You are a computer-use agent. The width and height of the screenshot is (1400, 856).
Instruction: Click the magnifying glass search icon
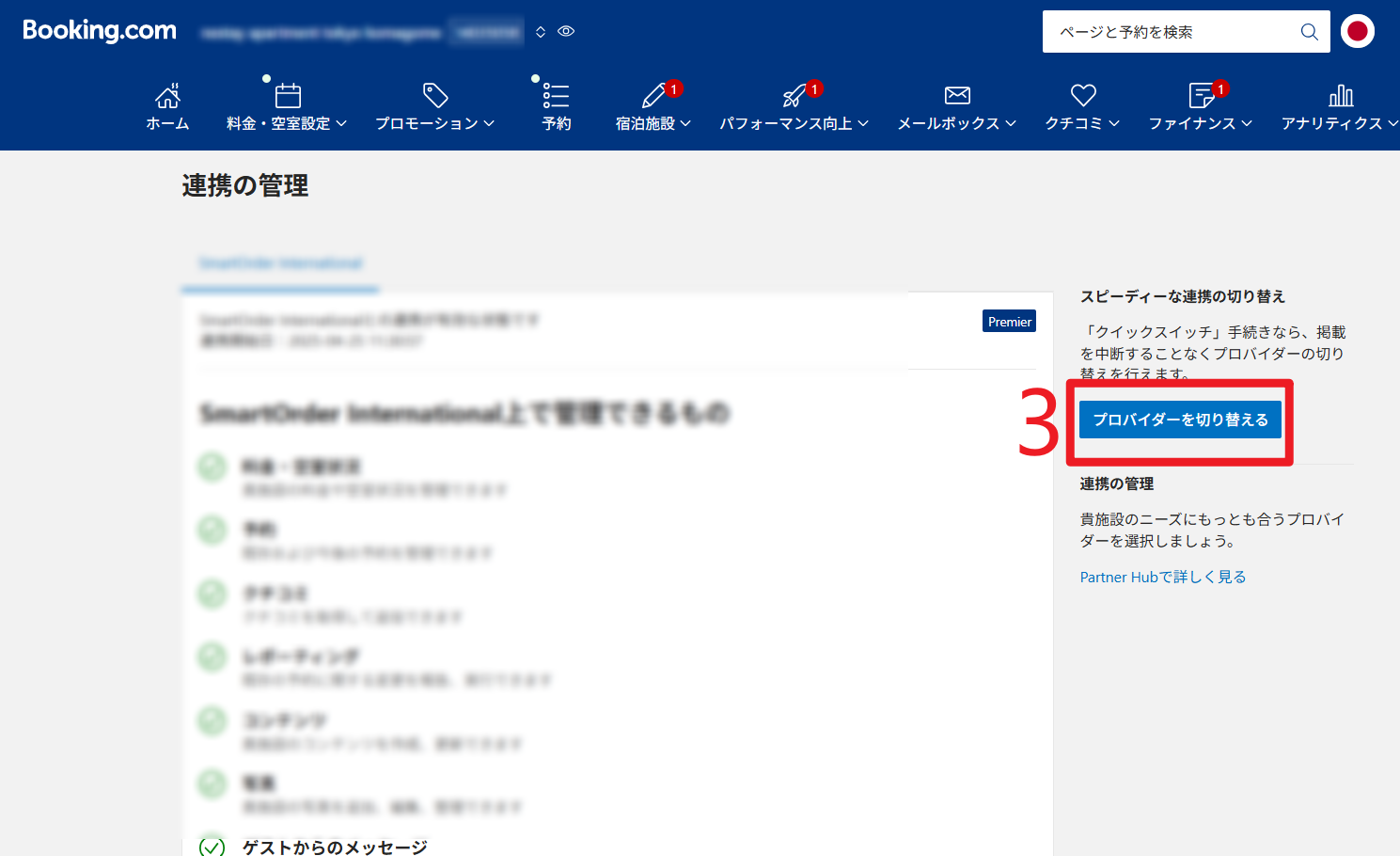[x=1309, y=32]
